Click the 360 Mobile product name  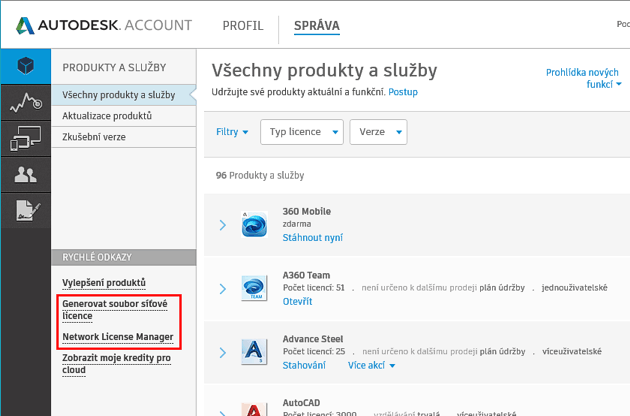click(x=307, y=211)
